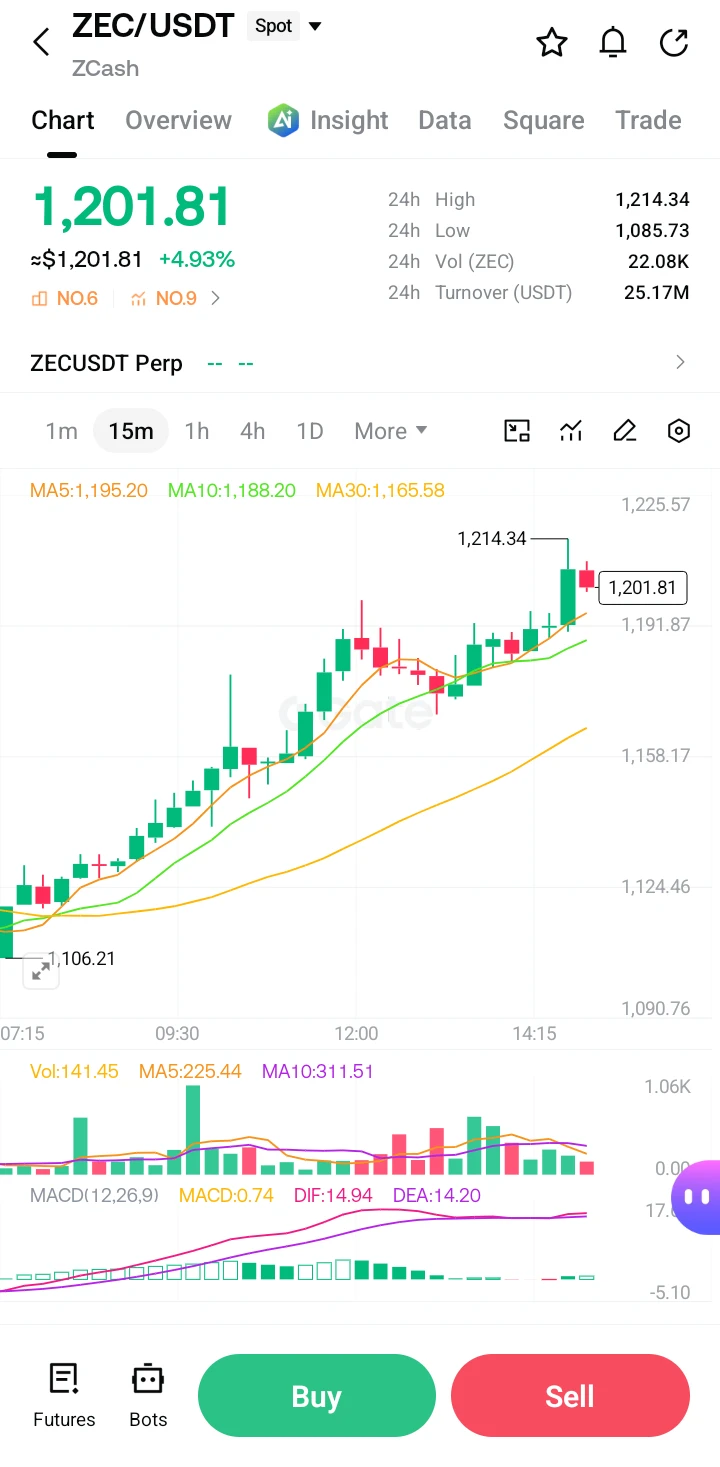720x1467 pixels.
Task: Tap MACD:0.74 value
Action: [x=226, y=1195]
